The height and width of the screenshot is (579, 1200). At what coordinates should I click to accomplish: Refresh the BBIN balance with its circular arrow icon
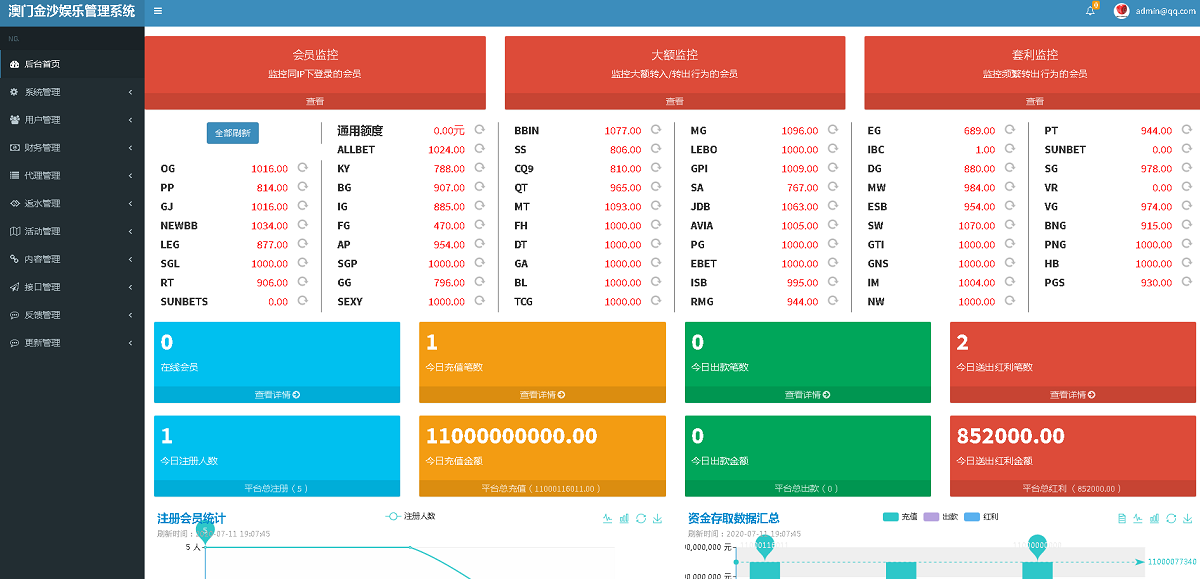click(x=655, y=129)
